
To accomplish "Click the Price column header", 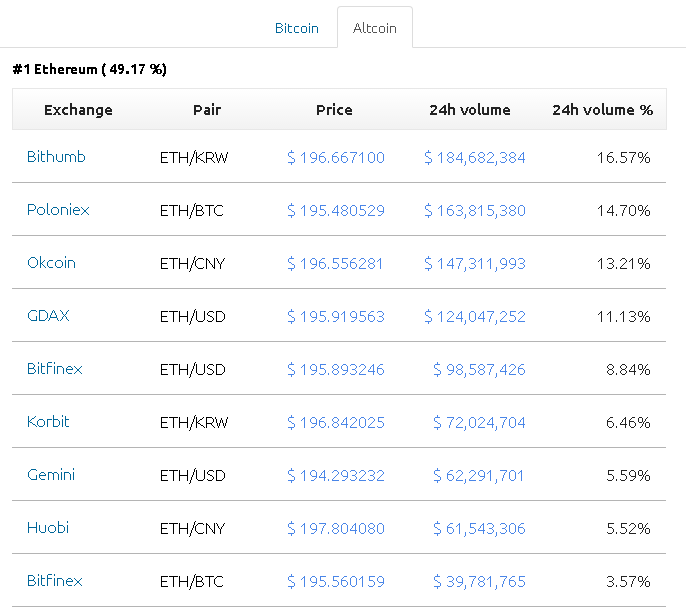I will pyautogui.click(x=334, y=109).
